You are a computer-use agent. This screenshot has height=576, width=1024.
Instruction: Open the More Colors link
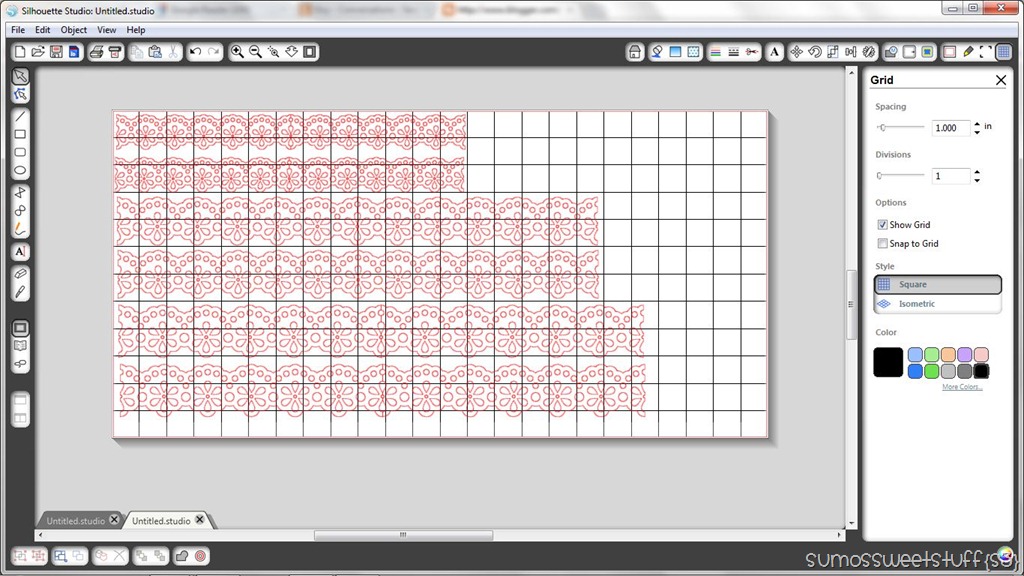[x=962, y=387]
